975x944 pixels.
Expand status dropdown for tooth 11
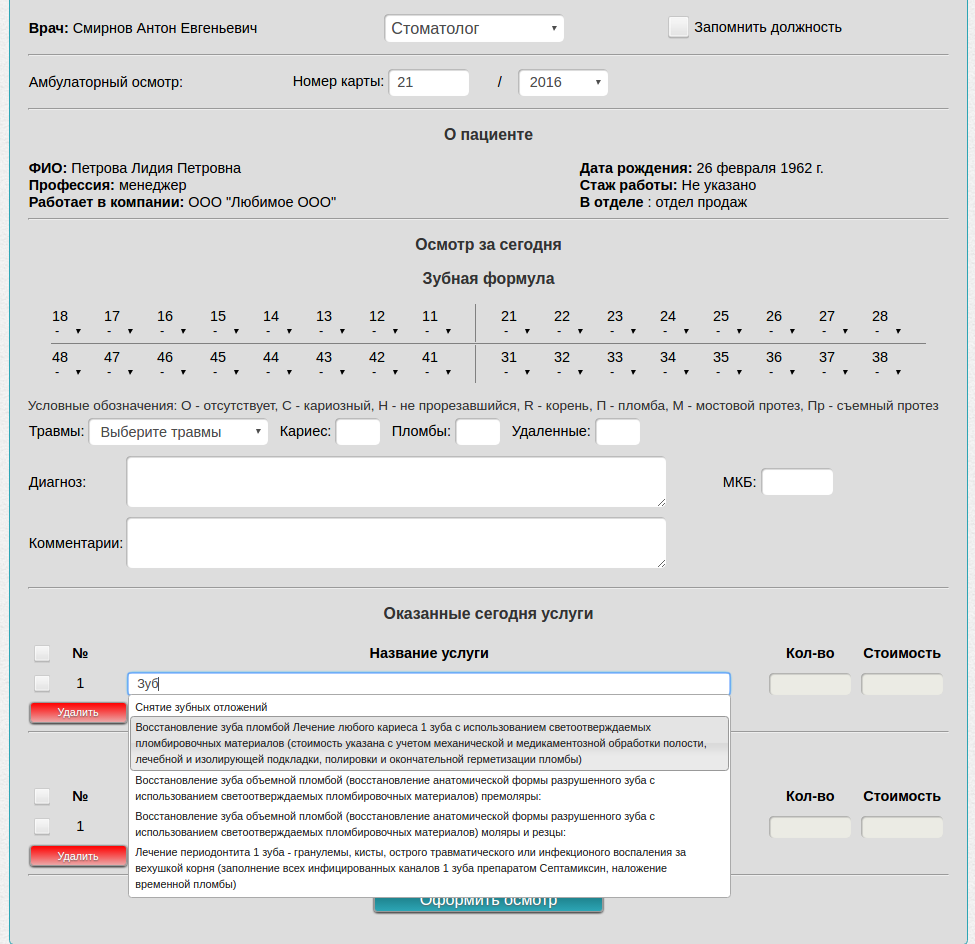pyautogui.click(x=438, y=331)
